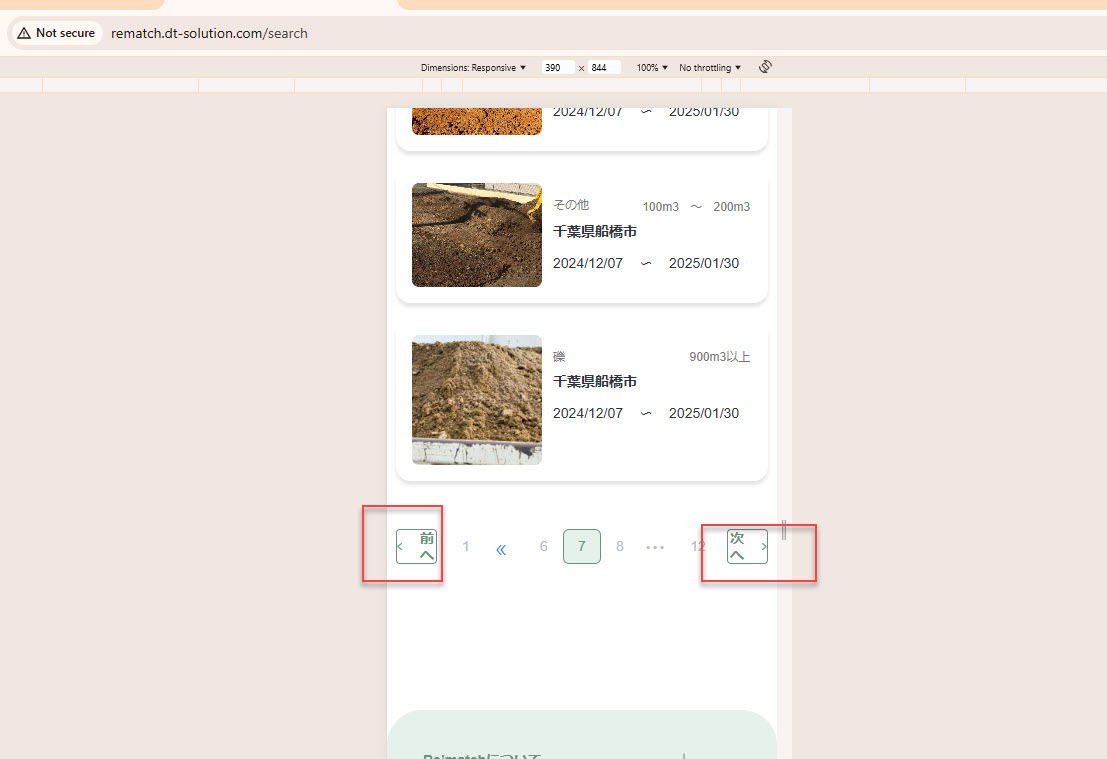The width and height of the screenshot is (1107, 759).
Task: Click the address bar URL rematch.dt-solution.com/search
Action: click(x=209, y=33)
